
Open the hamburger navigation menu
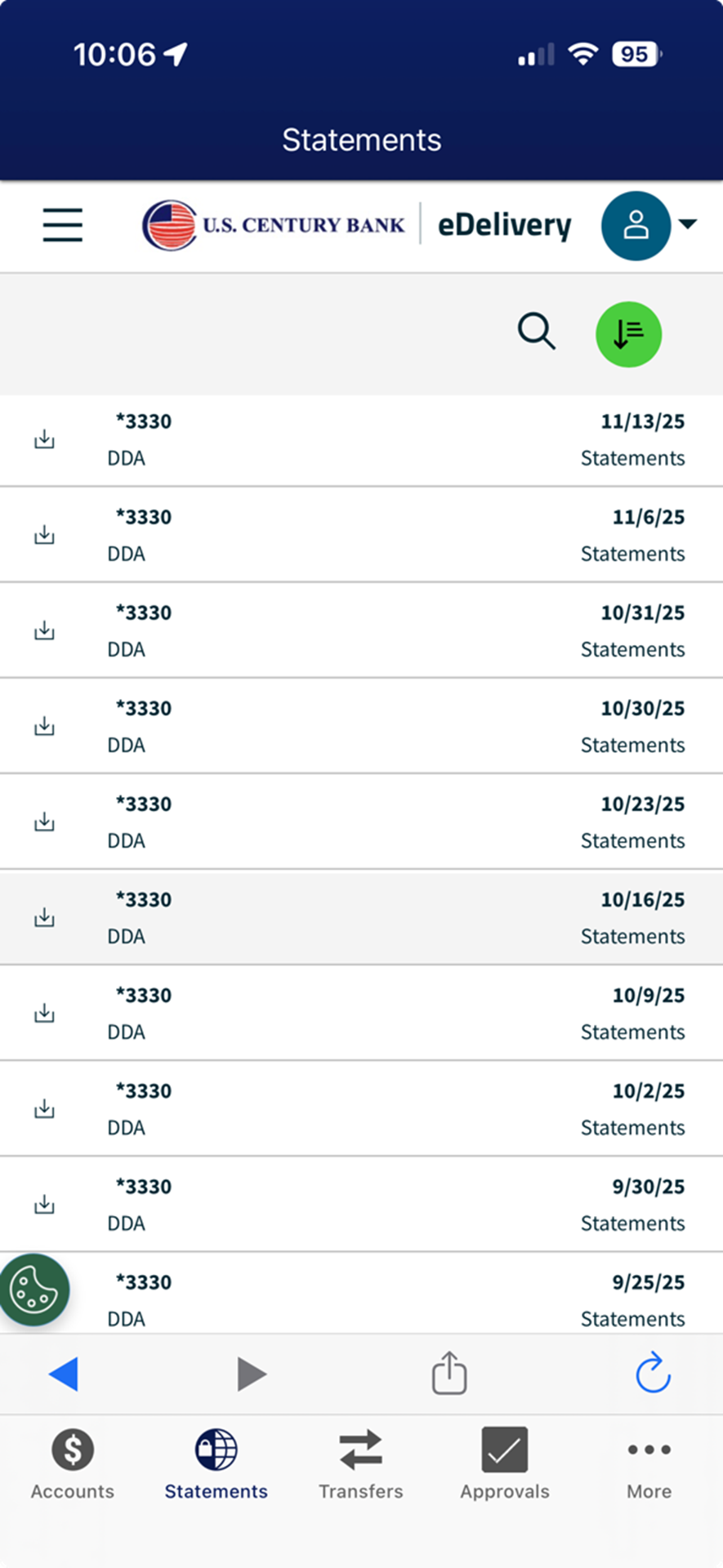click(x=63, y=225)
